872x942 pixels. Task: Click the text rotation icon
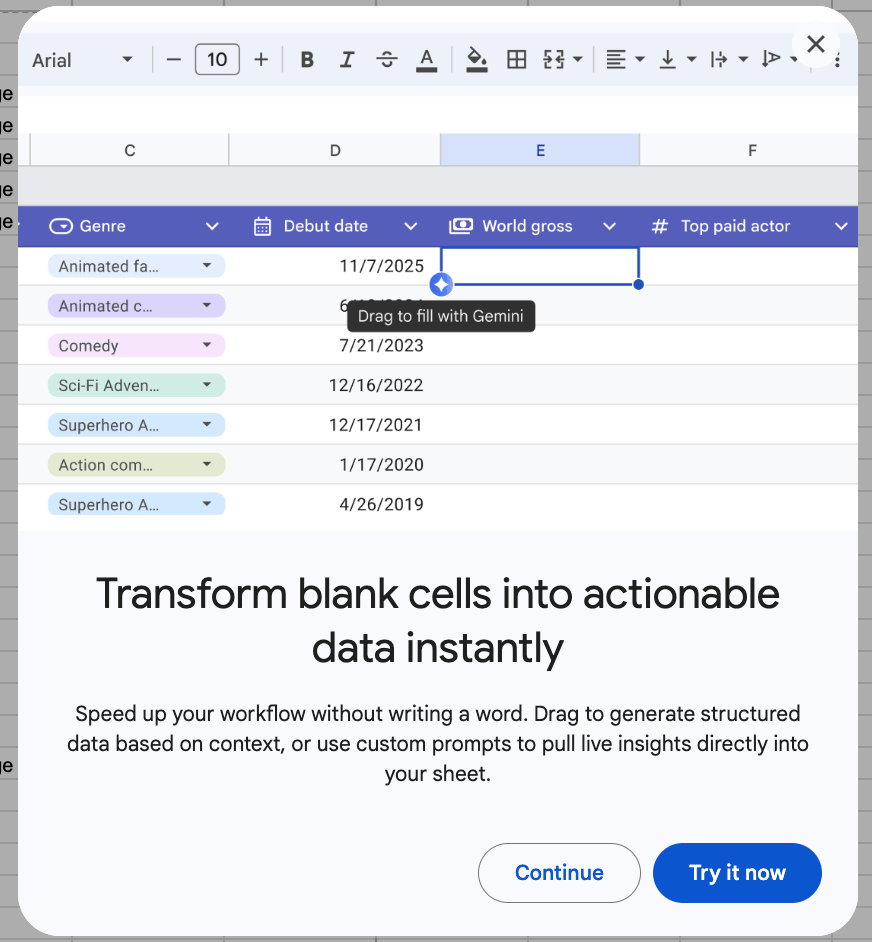point(771,59)
